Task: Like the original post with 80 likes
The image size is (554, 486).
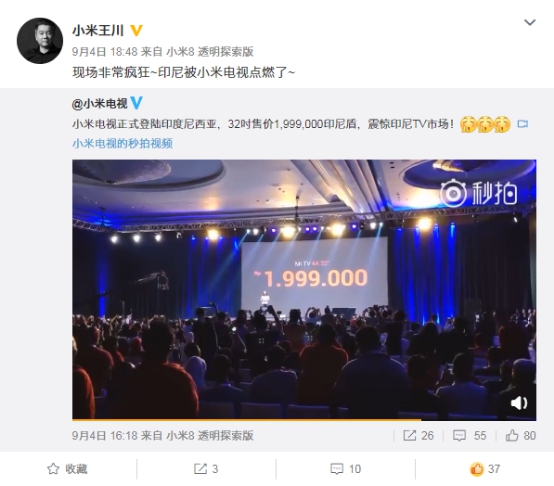Action: [x=520, y=435]
